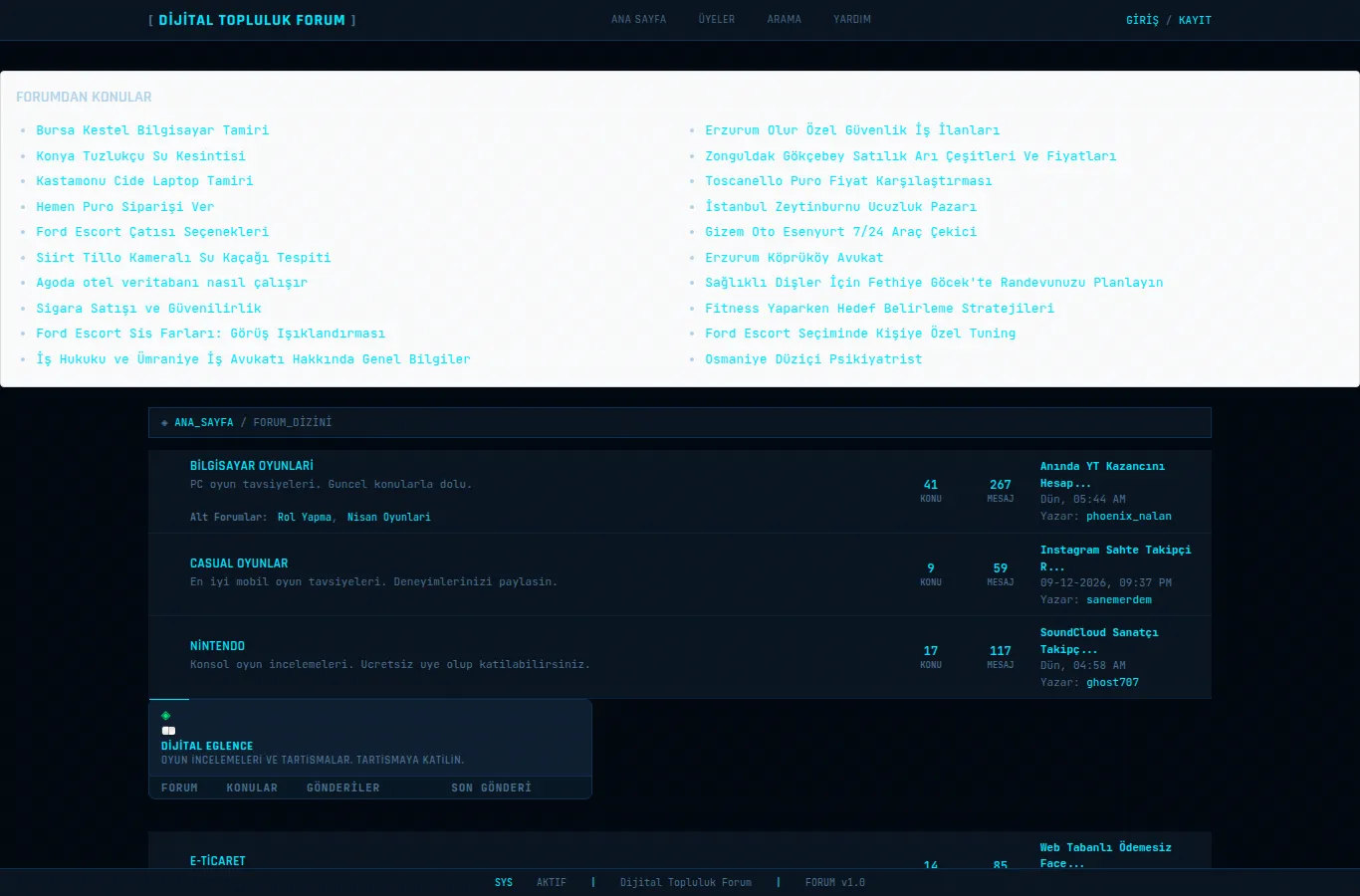This screenshot has height=896, width=1360.
Task: Open the Nisan Oyunlari subforum
Action: (389, 518)
